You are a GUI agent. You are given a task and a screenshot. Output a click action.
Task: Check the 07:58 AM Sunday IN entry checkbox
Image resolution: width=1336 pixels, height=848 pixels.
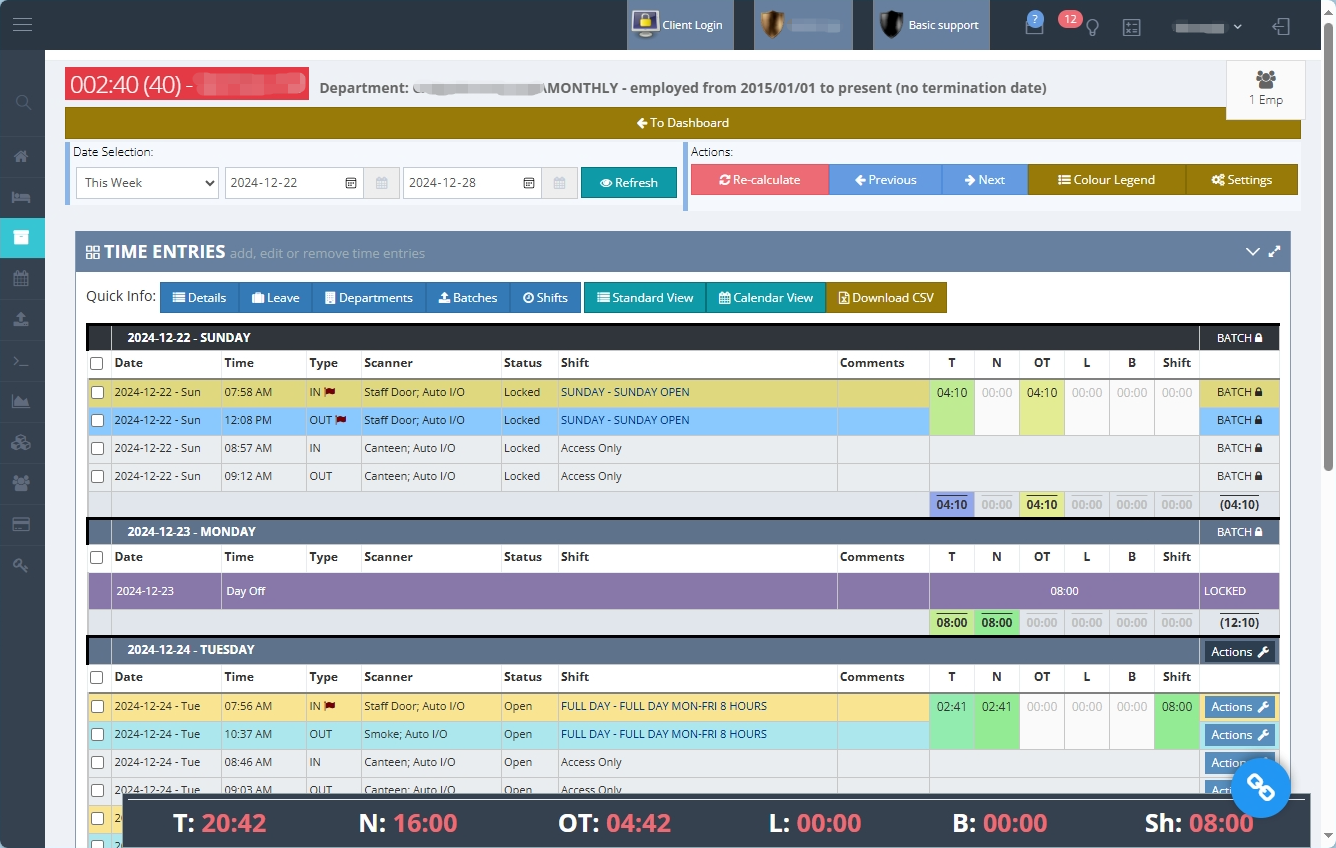(x=97, y=393)
